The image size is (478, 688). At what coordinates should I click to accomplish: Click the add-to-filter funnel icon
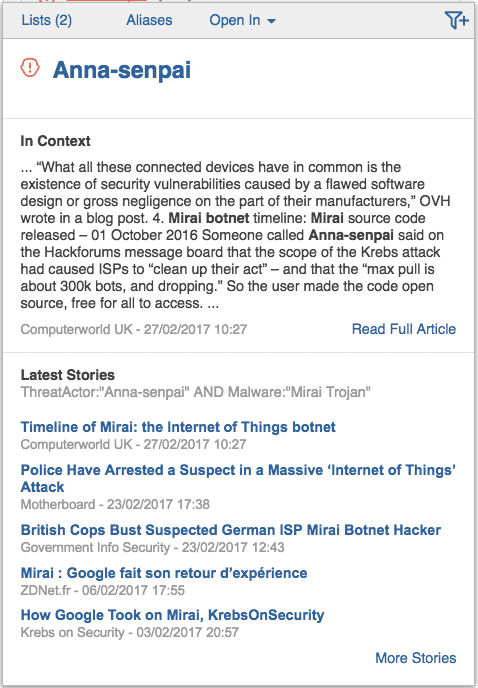pos(456,20)
